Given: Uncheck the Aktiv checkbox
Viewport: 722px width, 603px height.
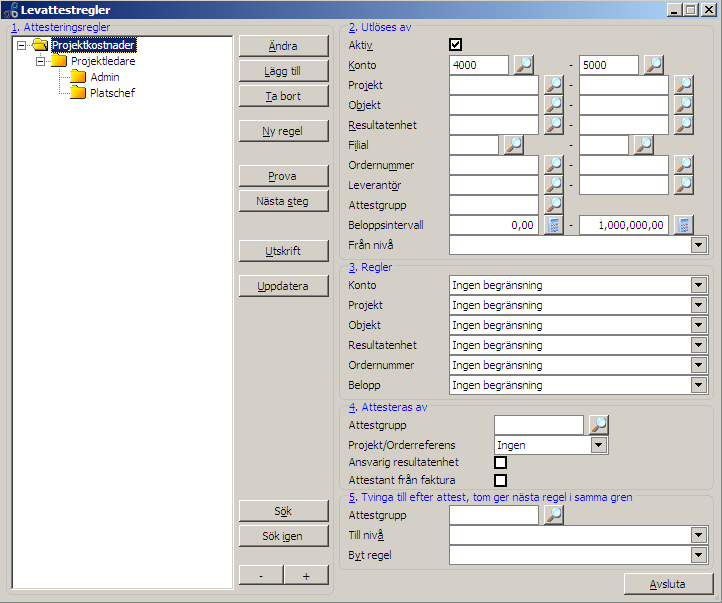Looking at the screenshot, I should [x=455, y=45].
